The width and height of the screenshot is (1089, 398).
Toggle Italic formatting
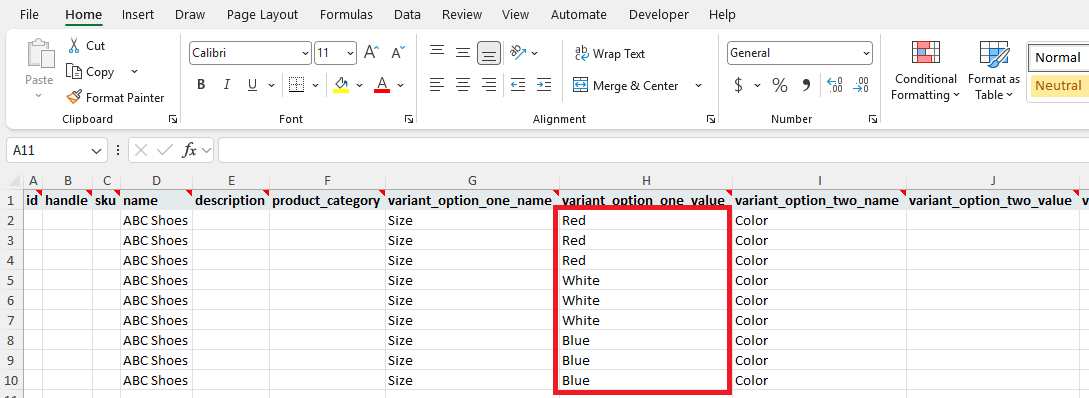point(226,85)
